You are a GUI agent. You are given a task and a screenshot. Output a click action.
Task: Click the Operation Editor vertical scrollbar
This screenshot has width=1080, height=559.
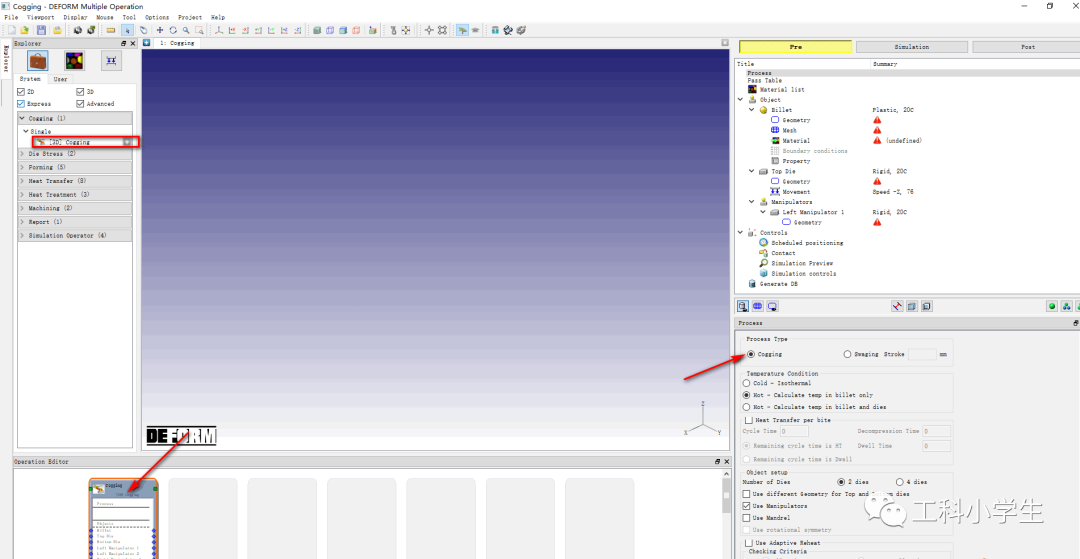(x=727, y=516)
